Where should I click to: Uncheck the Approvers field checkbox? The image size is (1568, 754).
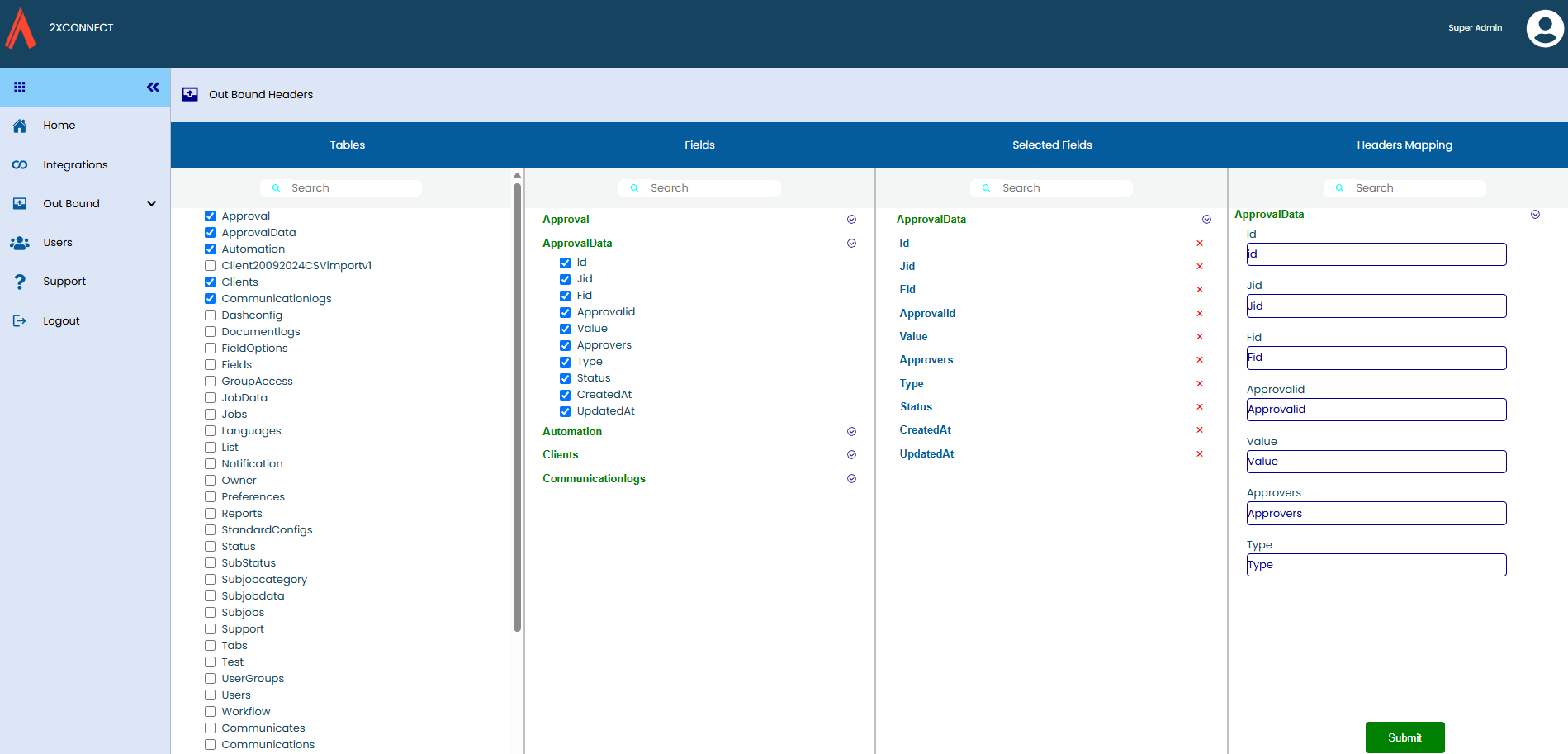566,345
